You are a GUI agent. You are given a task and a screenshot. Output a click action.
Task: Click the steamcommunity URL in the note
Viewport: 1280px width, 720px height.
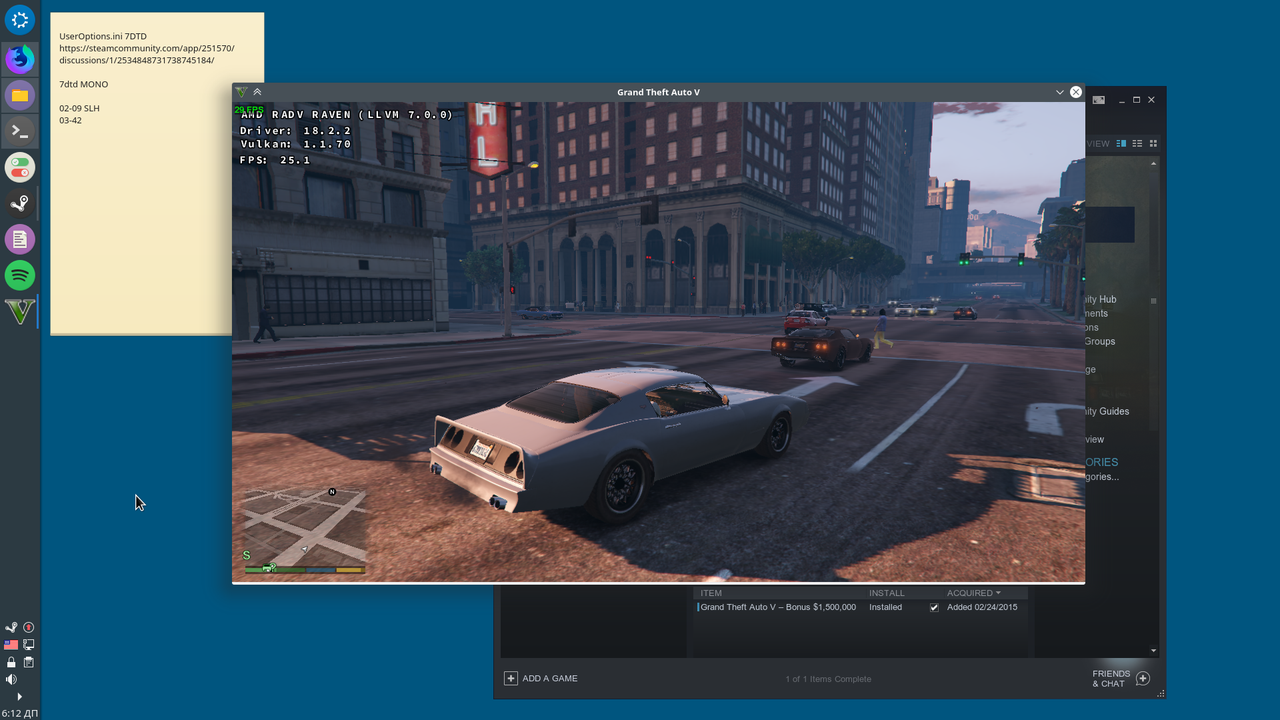coord(147,54)
